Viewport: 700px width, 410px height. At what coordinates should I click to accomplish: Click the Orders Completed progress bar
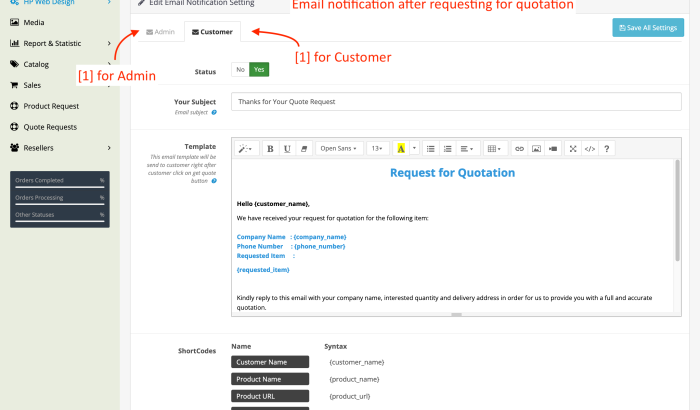tap(60, 188)
